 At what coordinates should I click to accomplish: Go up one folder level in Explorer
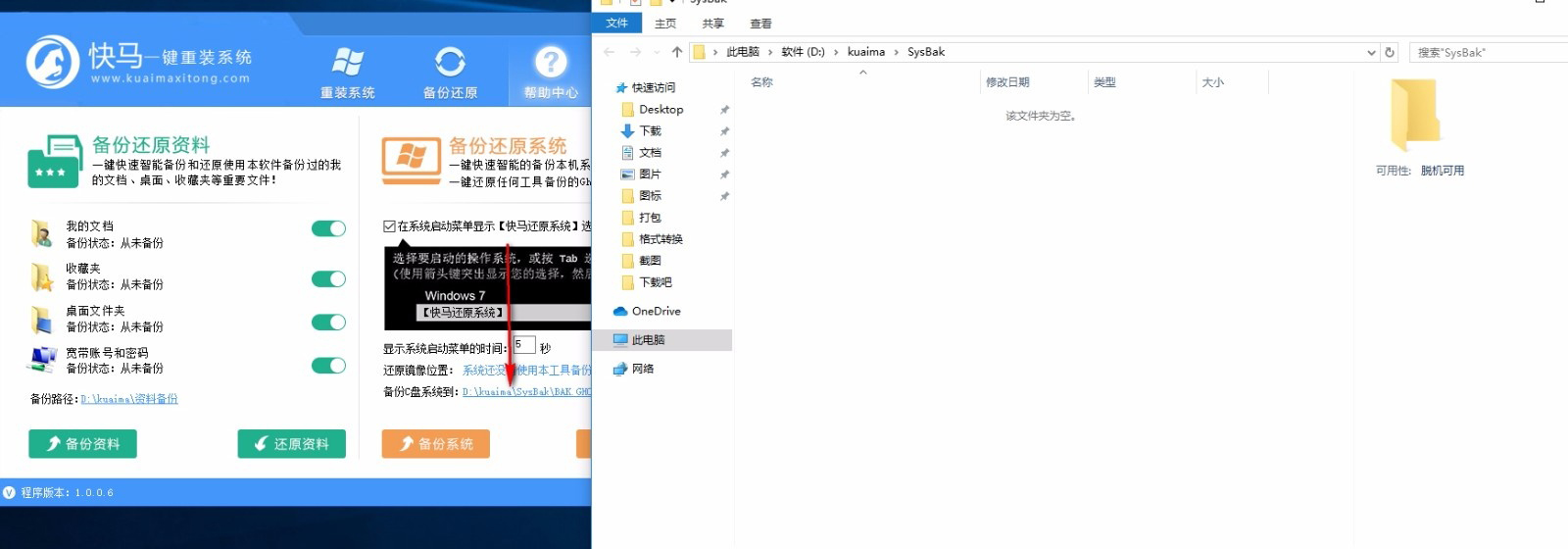(x=677, y=52)
